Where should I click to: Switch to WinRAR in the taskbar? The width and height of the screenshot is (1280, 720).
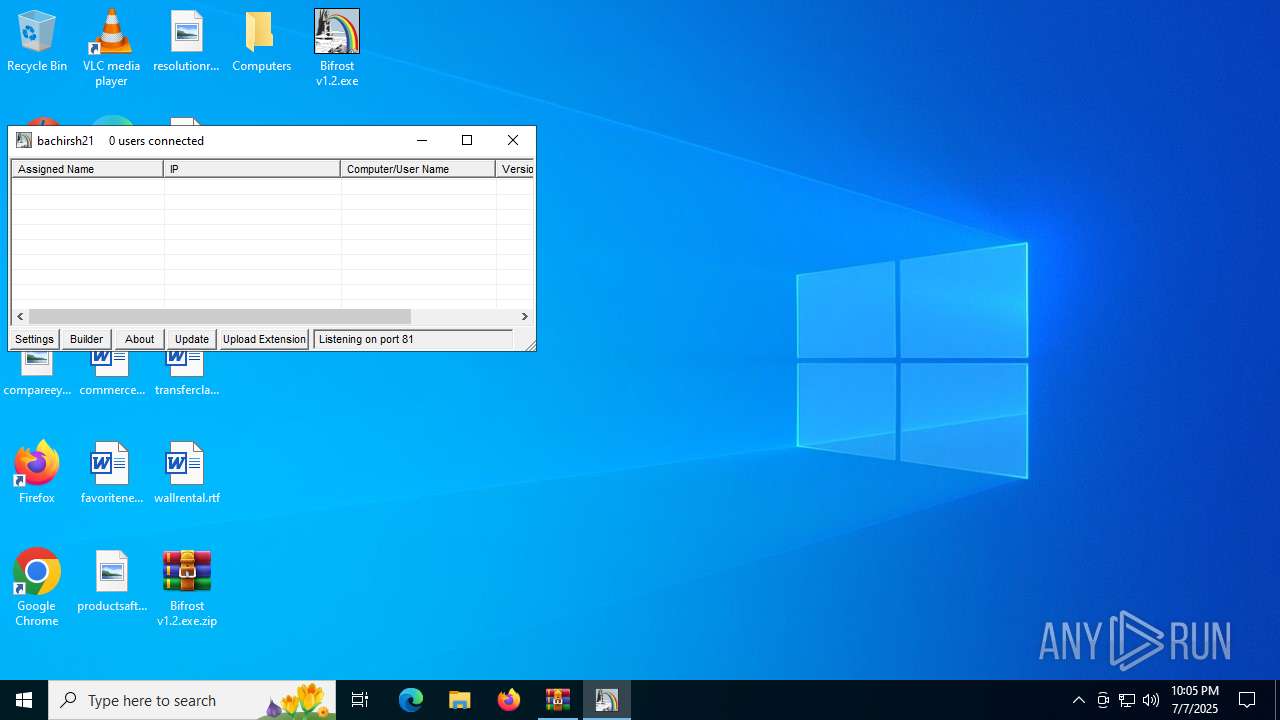(x=558, y=700)
